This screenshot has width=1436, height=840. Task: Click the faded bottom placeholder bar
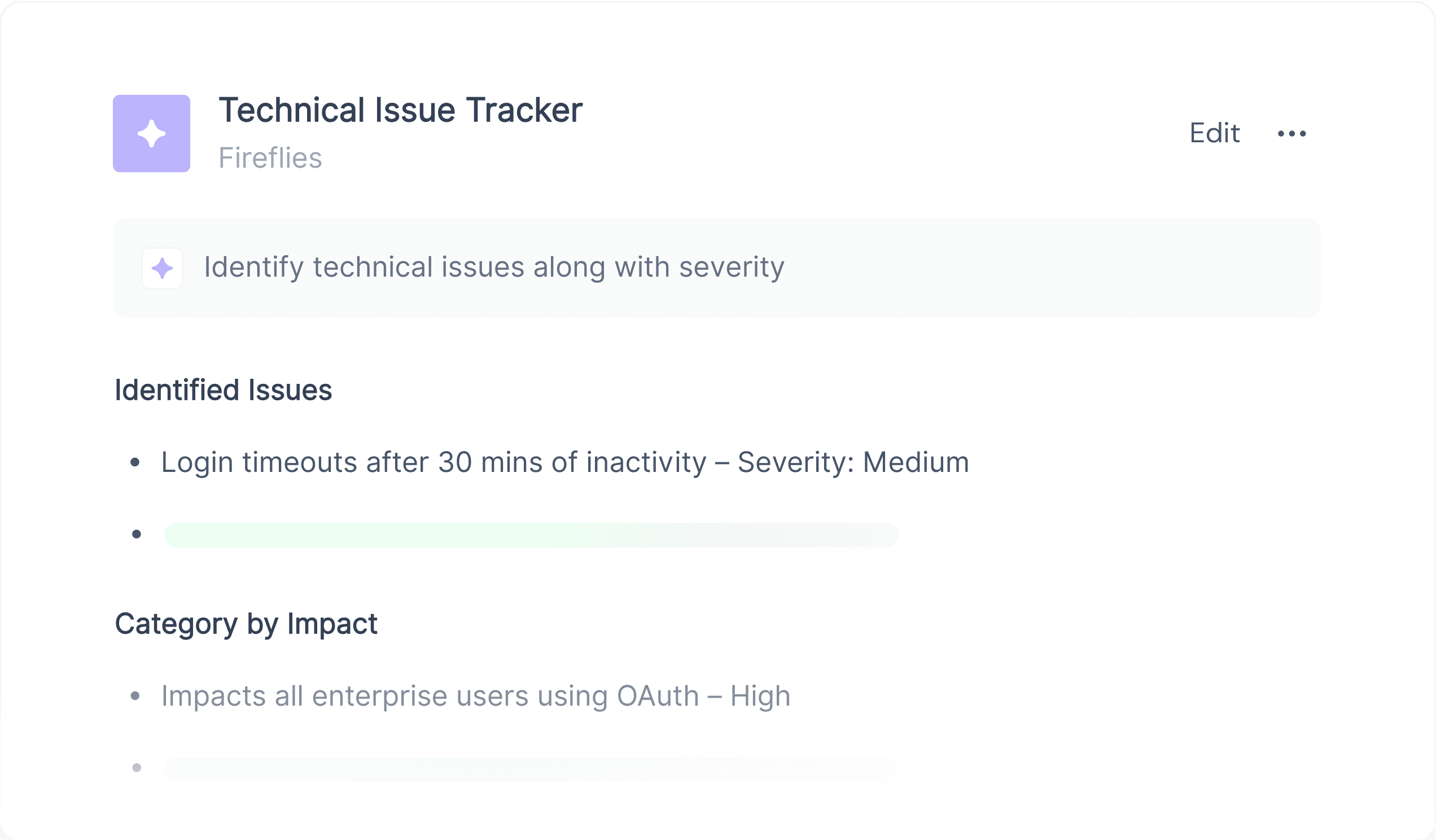[x=531, y=769]
